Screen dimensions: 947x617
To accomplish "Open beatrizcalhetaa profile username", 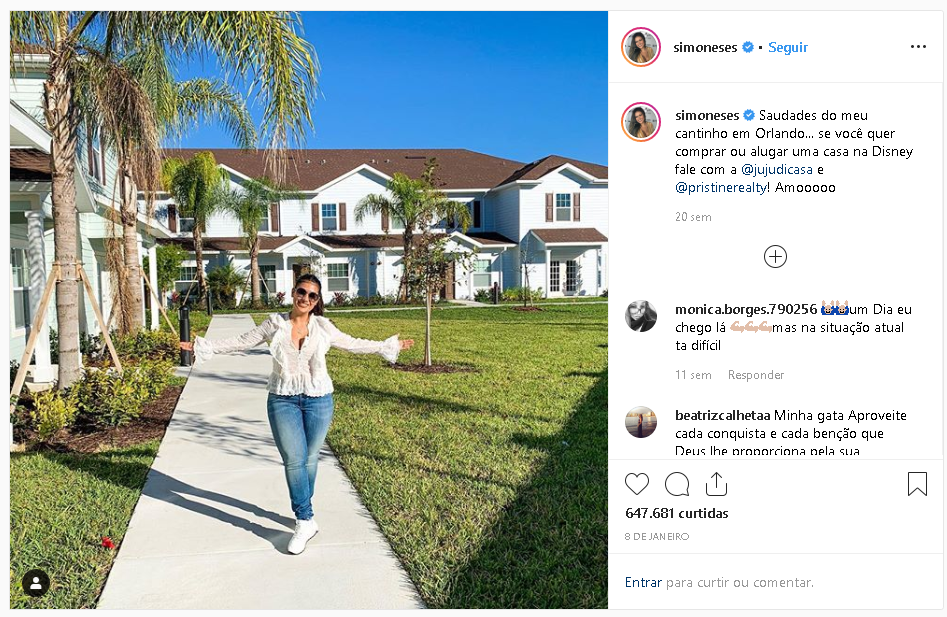I will [722, 415].
